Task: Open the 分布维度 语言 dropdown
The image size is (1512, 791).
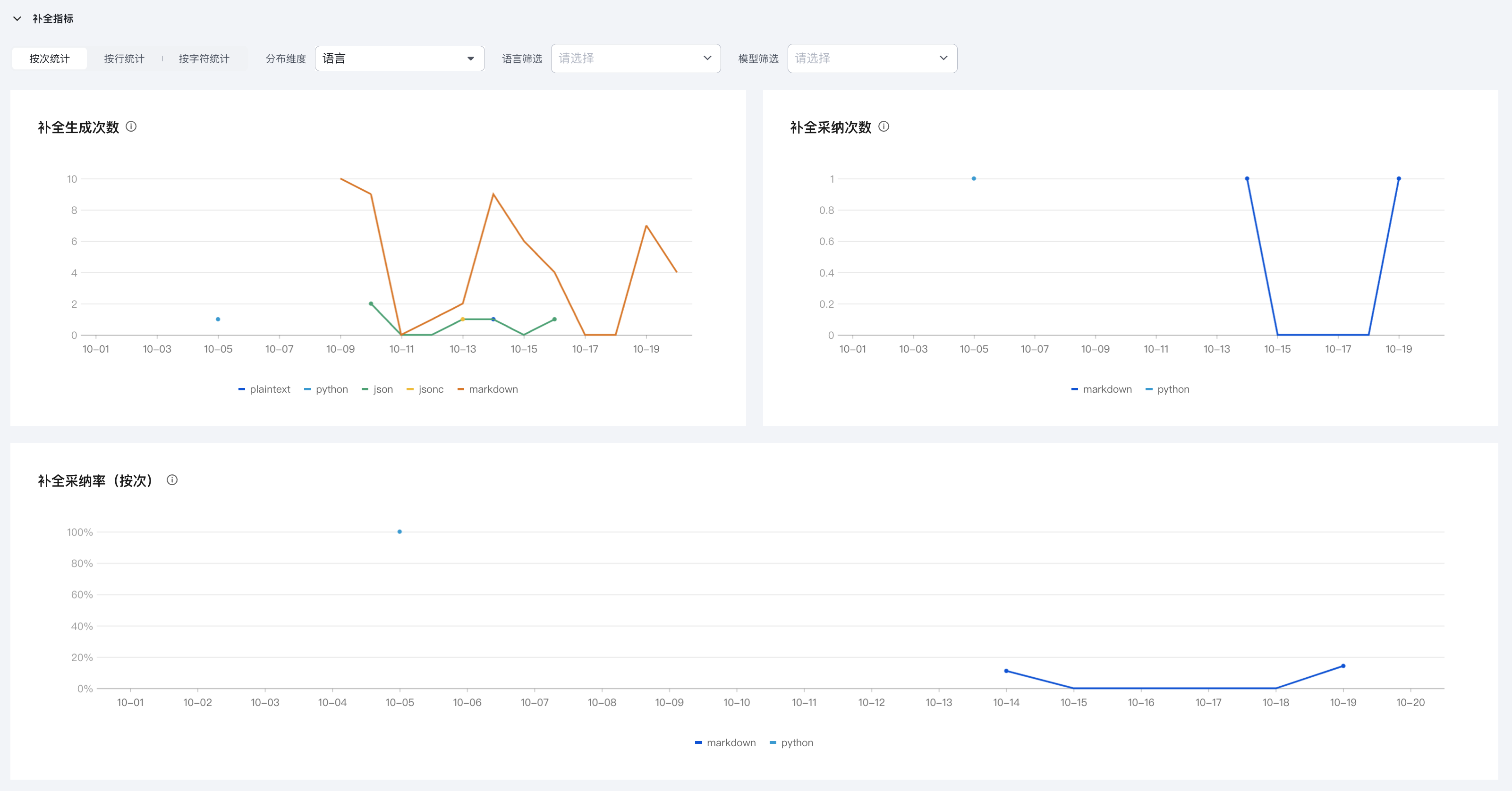Action: click(399, 59)
